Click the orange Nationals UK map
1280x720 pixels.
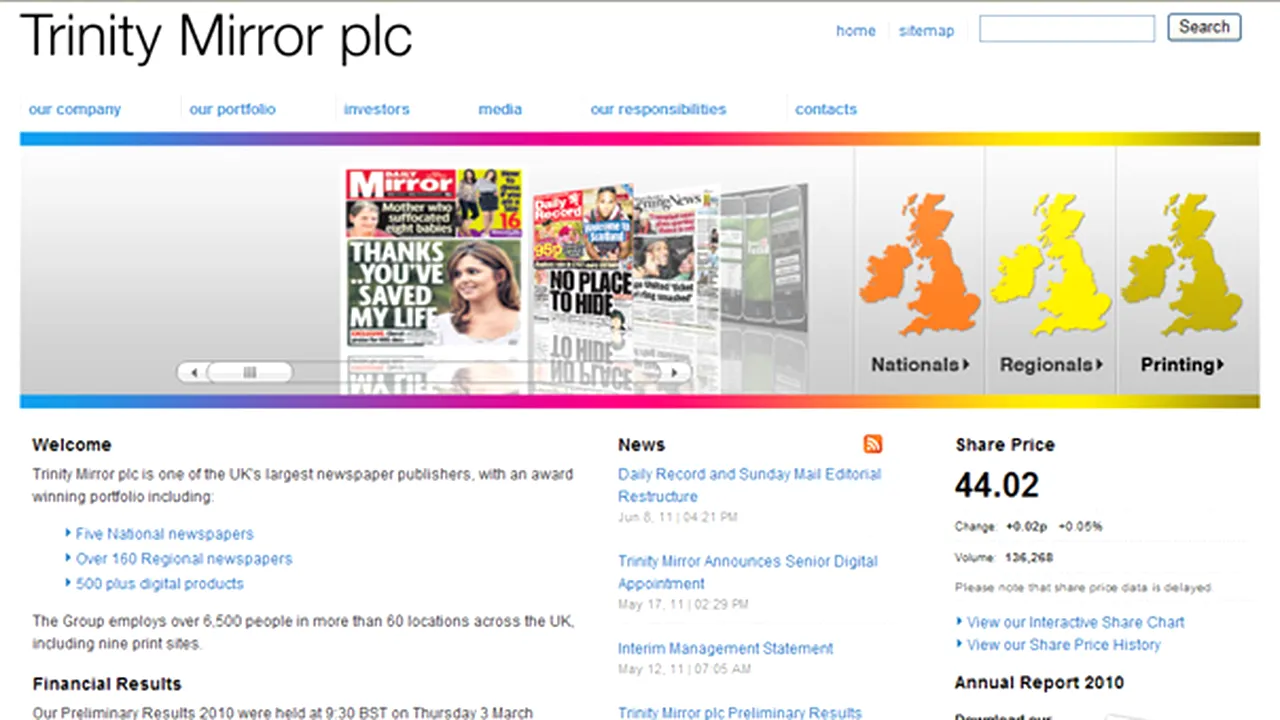[919, 264]
